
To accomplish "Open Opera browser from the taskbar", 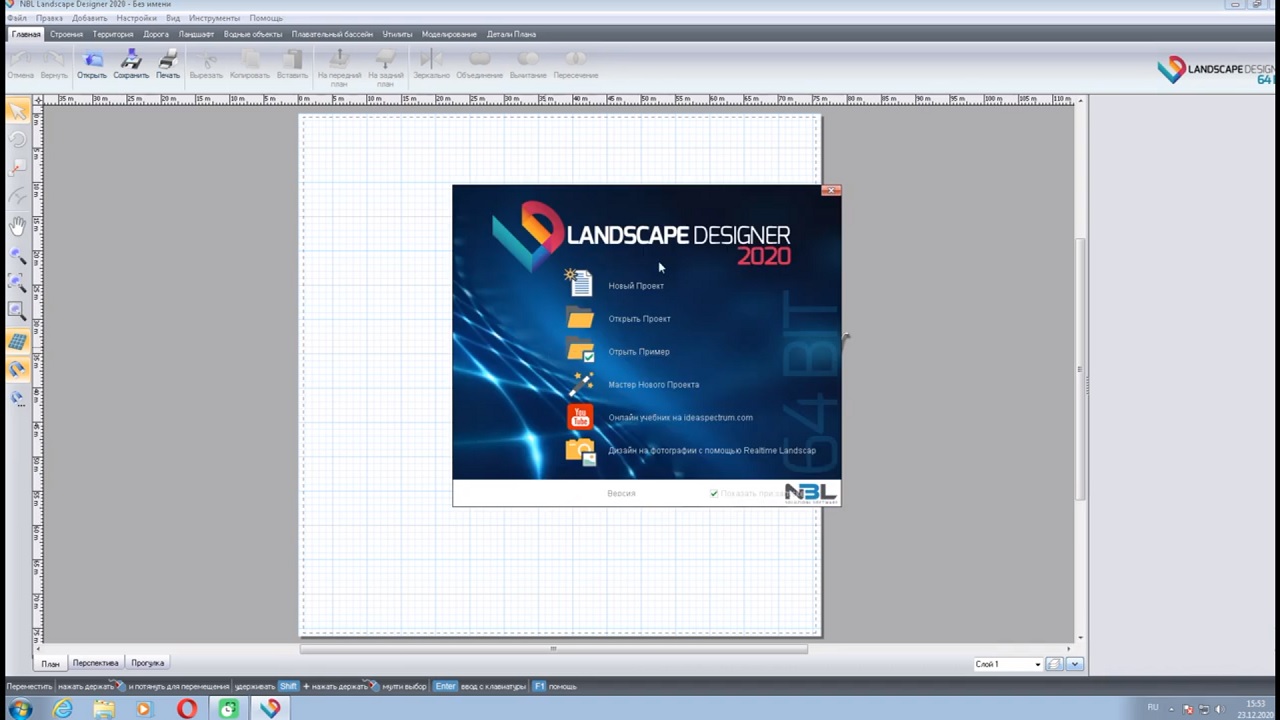I will point(187,709).
